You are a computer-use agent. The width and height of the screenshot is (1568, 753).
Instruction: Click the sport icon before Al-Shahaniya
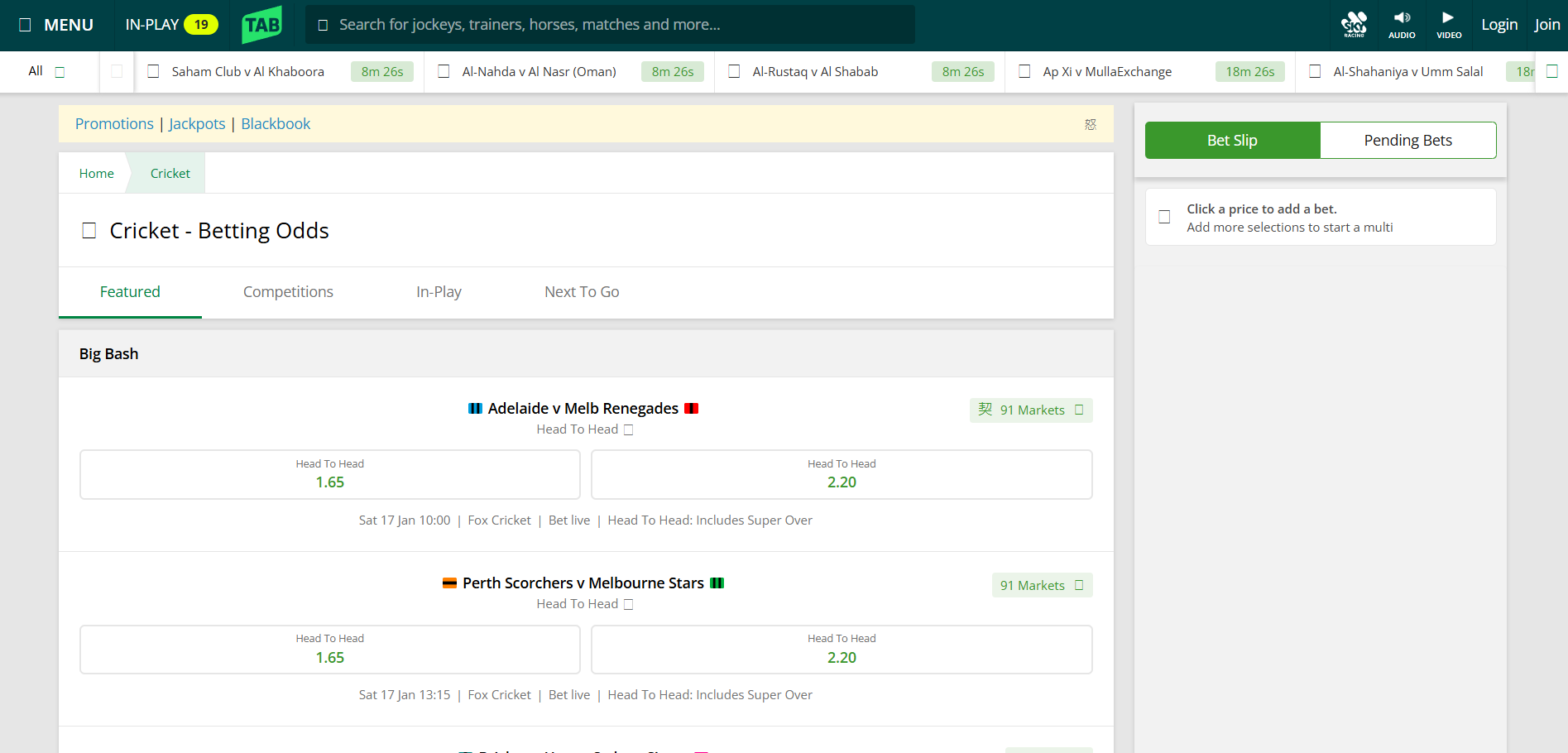[1315, 72]
